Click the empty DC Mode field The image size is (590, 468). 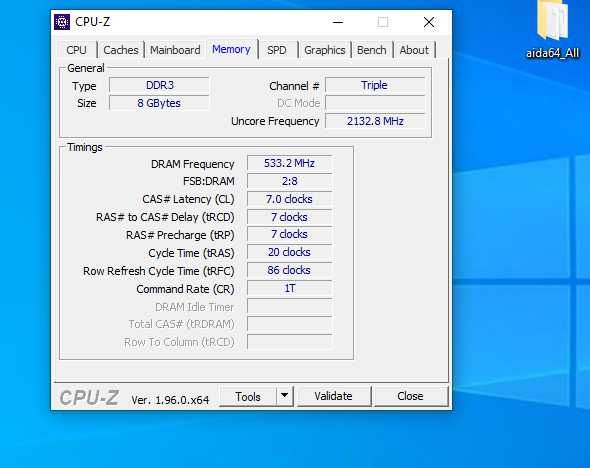click(x=375, y=103)
